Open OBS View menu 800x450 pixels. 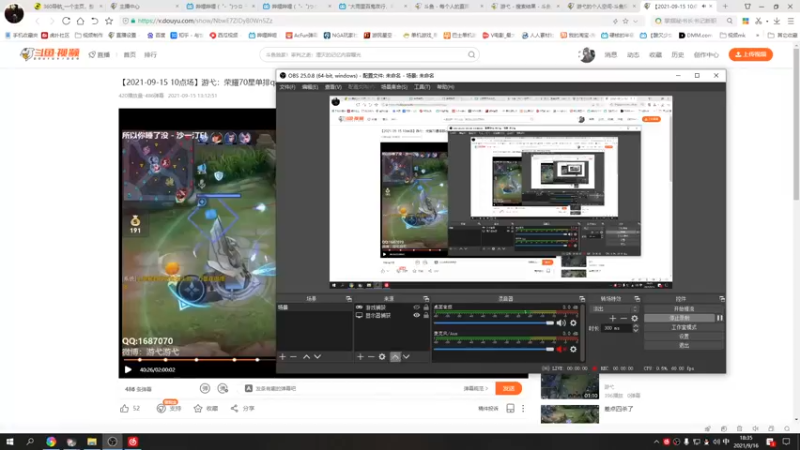click(333, 87)
